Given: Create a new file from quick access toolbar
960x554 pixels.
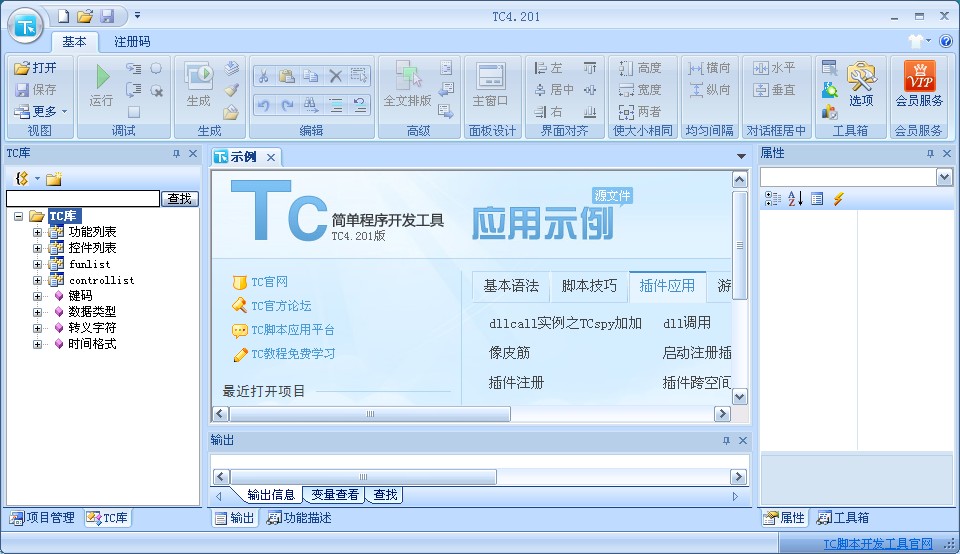Looking at the screenshot, I should tap(63, 16).
